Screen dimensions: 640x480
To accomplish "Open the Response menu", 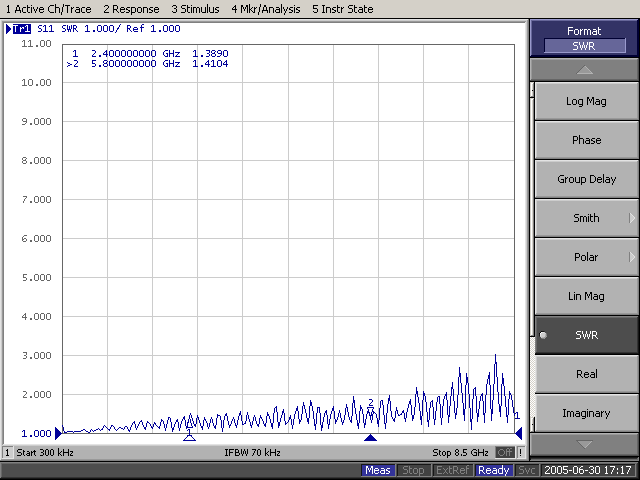I will (131, 9).
